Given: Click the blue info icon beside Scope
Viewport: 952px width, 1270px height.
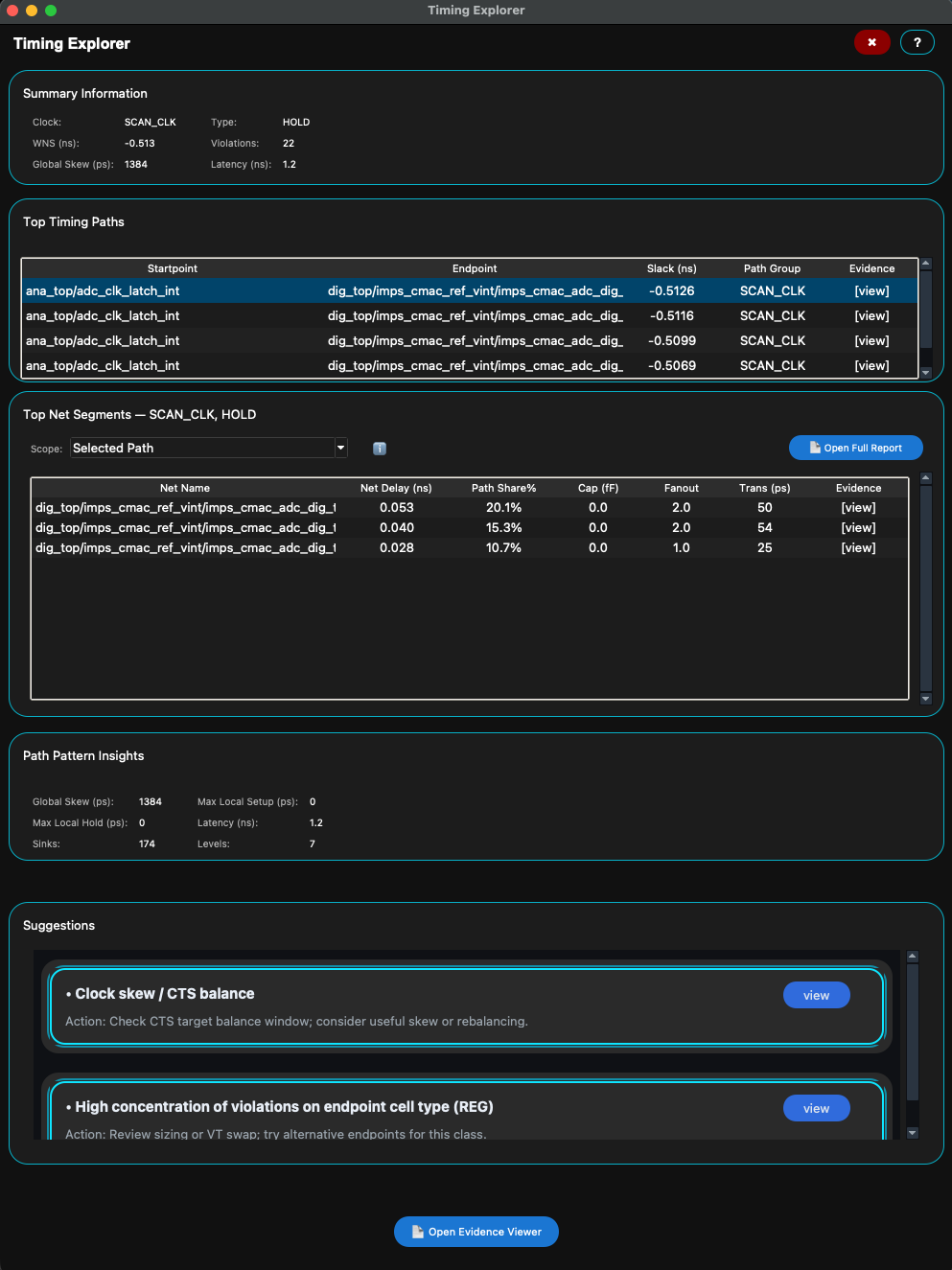Looking at the screenshot, I should 380,449.
